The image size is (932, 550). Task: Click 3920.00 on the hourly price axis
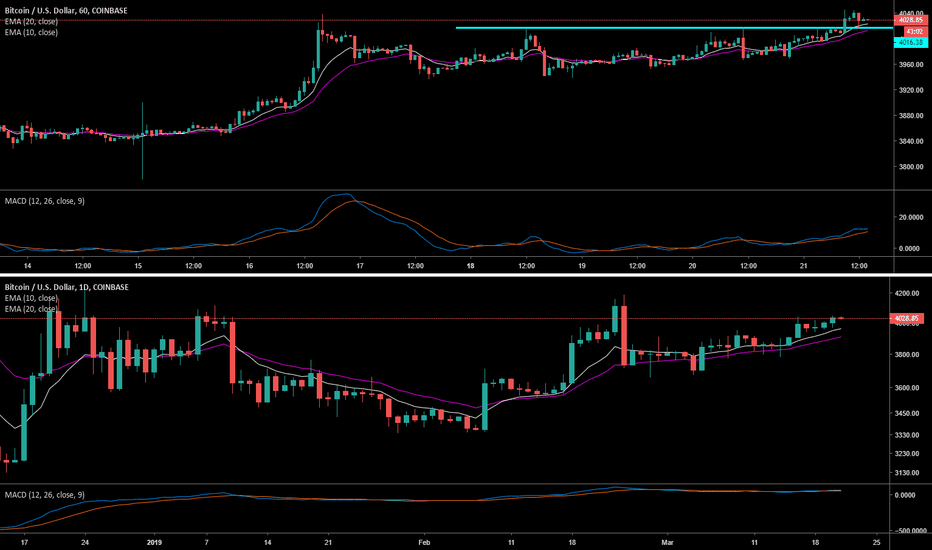pos(911,90)
